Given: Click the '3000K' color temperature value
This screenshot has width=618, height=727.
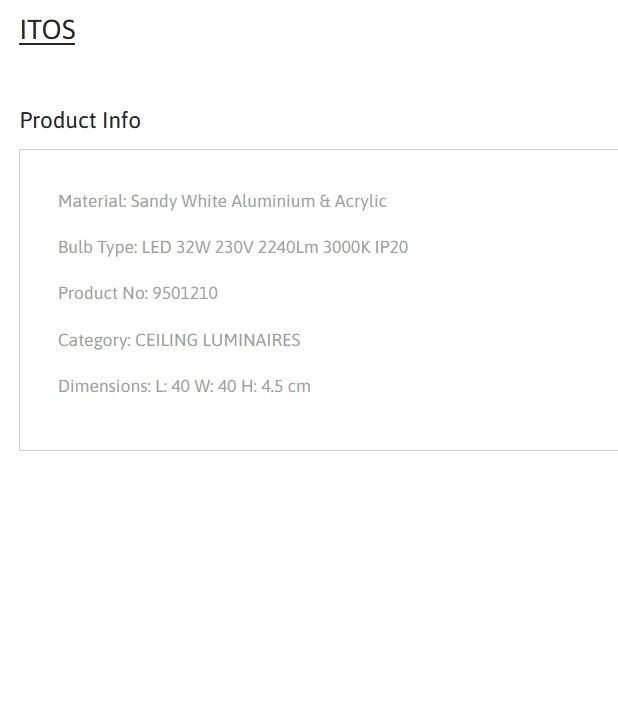Looking at the screenshot, I should [x=346, y=247].
